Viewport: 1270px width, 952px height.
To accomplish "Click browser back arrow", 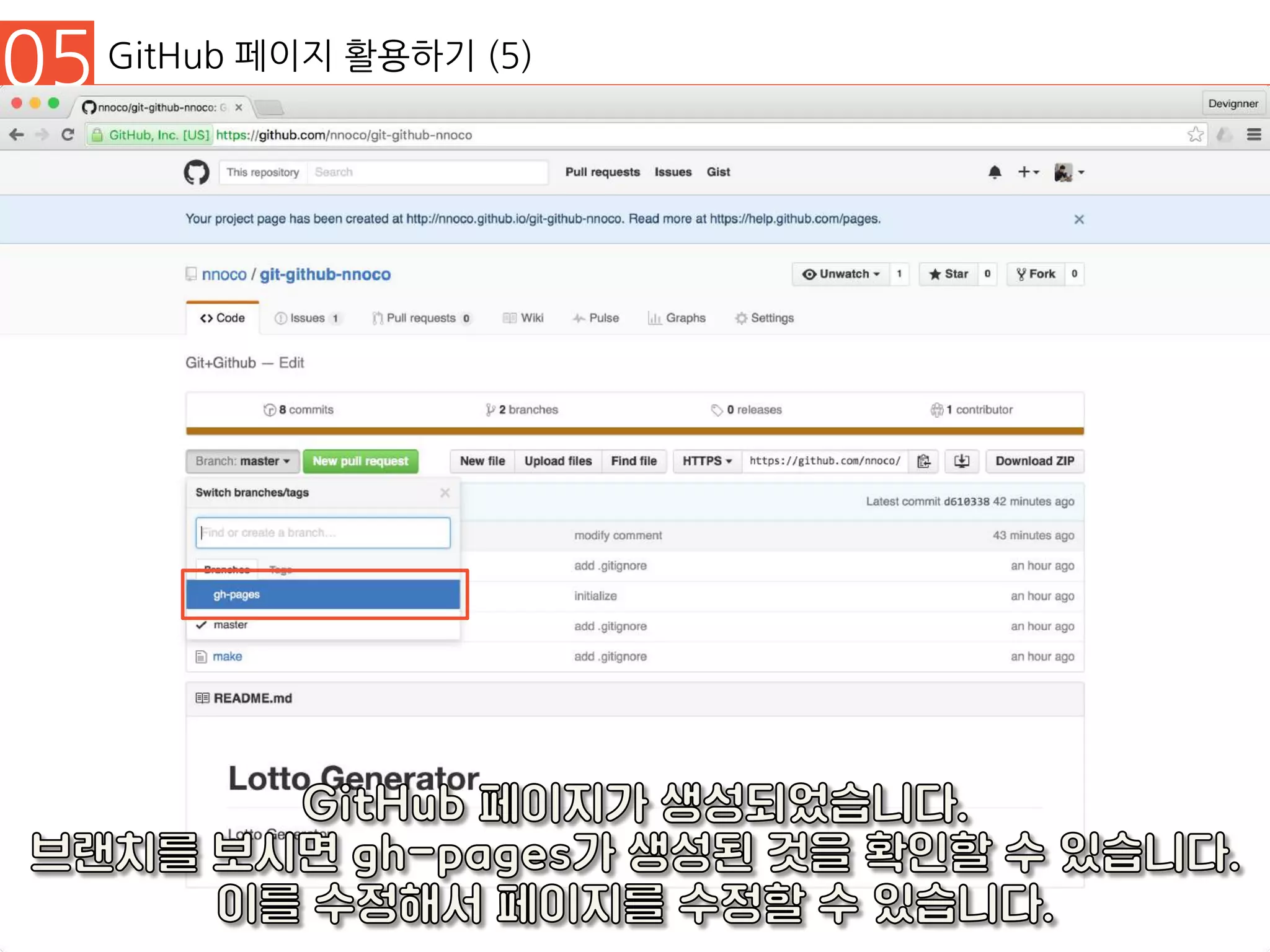I will 17,134.
